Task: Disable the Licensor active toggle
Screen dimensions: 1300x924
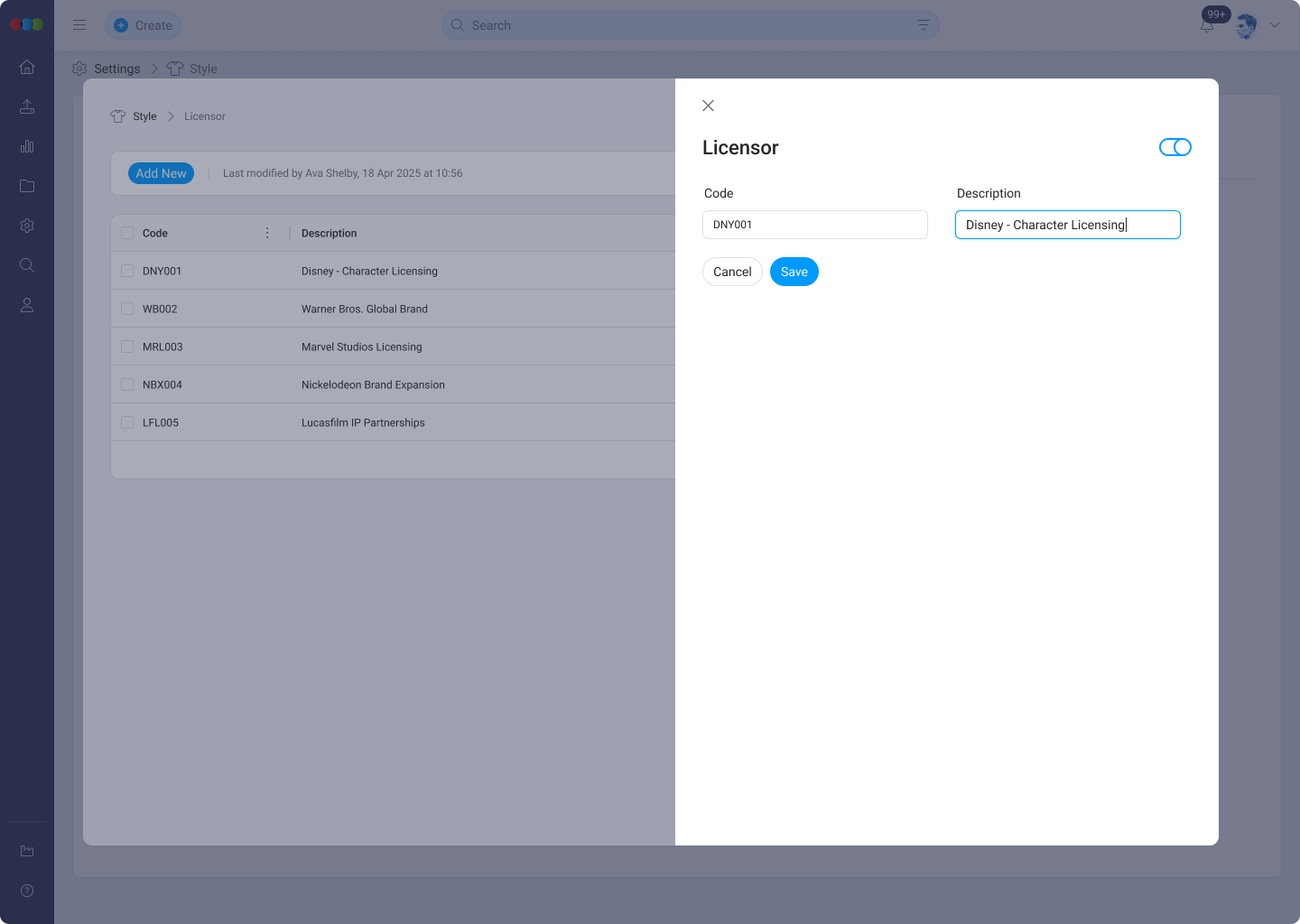Action: tap(1175, 146)
